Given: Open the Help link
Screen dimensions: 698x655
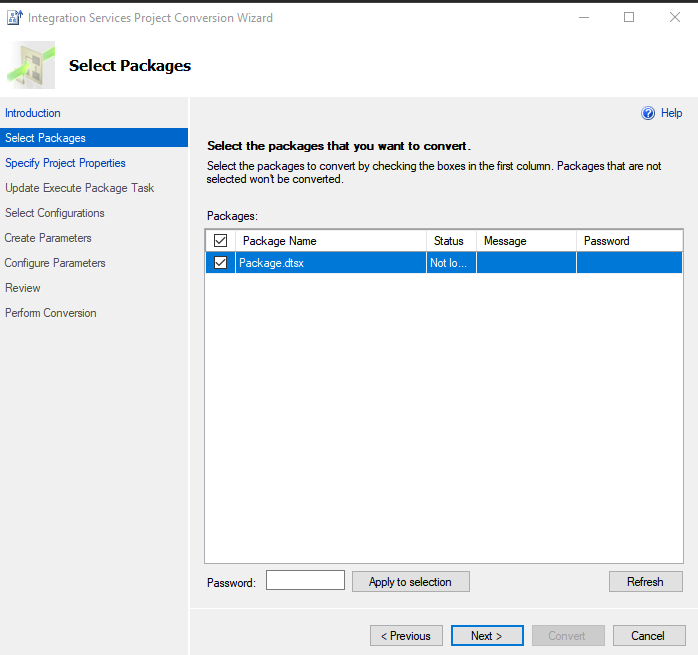Looking at the screenshot, I should [x=671, y=113].
